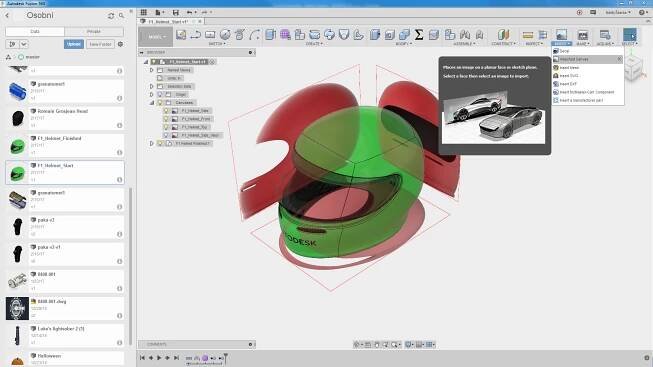Open the Display Settings monitor icon
Screen dimensions: 653x367
(409, 345)
